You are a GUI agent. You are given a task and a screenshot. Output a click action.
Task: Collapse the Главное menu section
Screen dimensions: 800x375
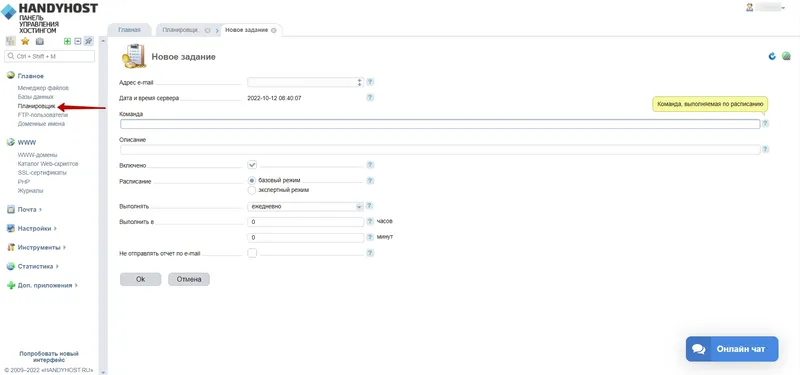coord(31,76)
